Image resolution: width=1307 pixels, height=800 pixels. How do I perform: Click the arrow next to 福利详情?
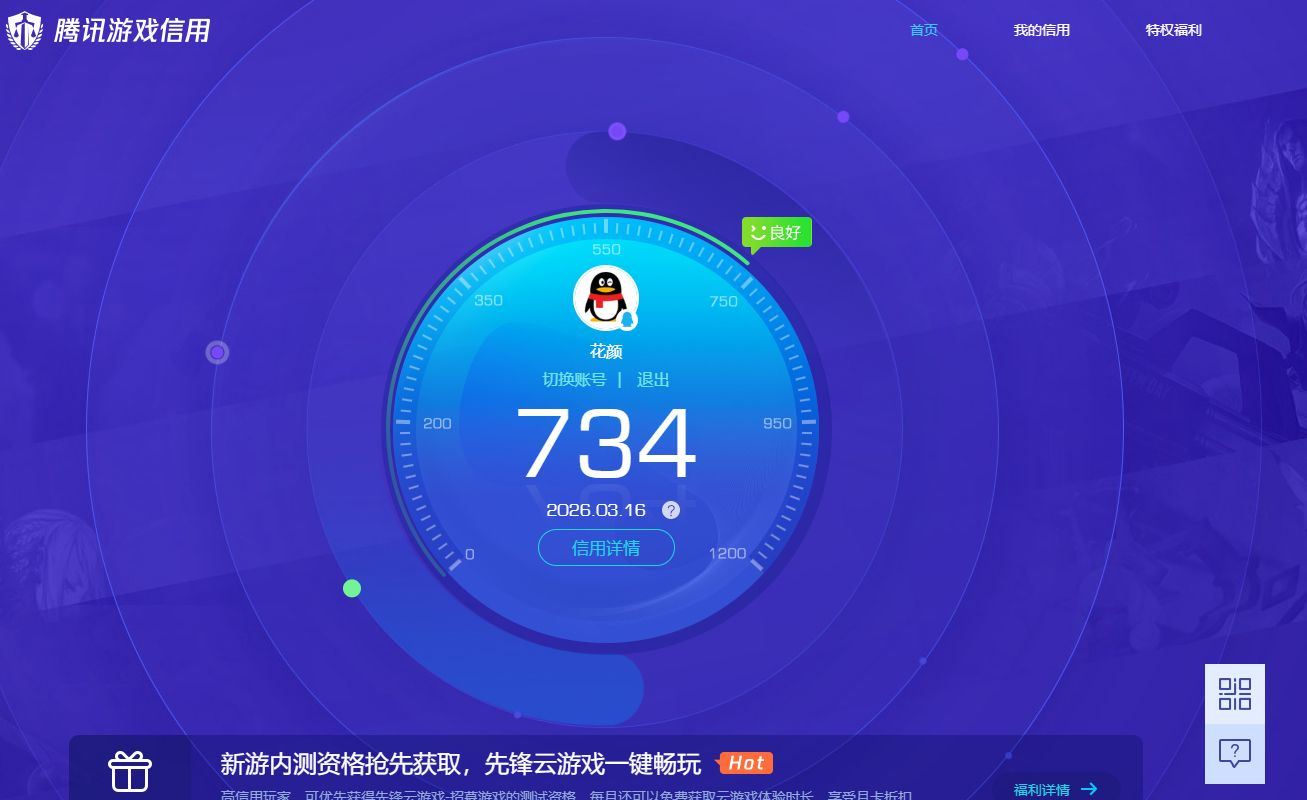tap(1089, 789)
